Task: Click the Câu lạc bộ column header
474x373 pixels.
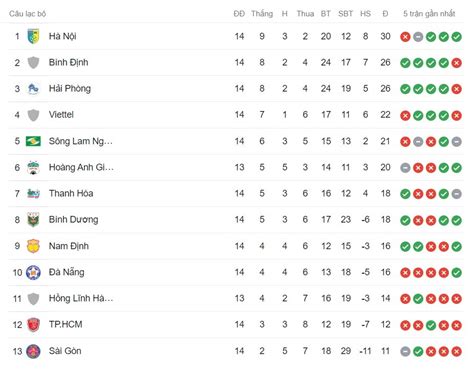Action: point(28,14)
